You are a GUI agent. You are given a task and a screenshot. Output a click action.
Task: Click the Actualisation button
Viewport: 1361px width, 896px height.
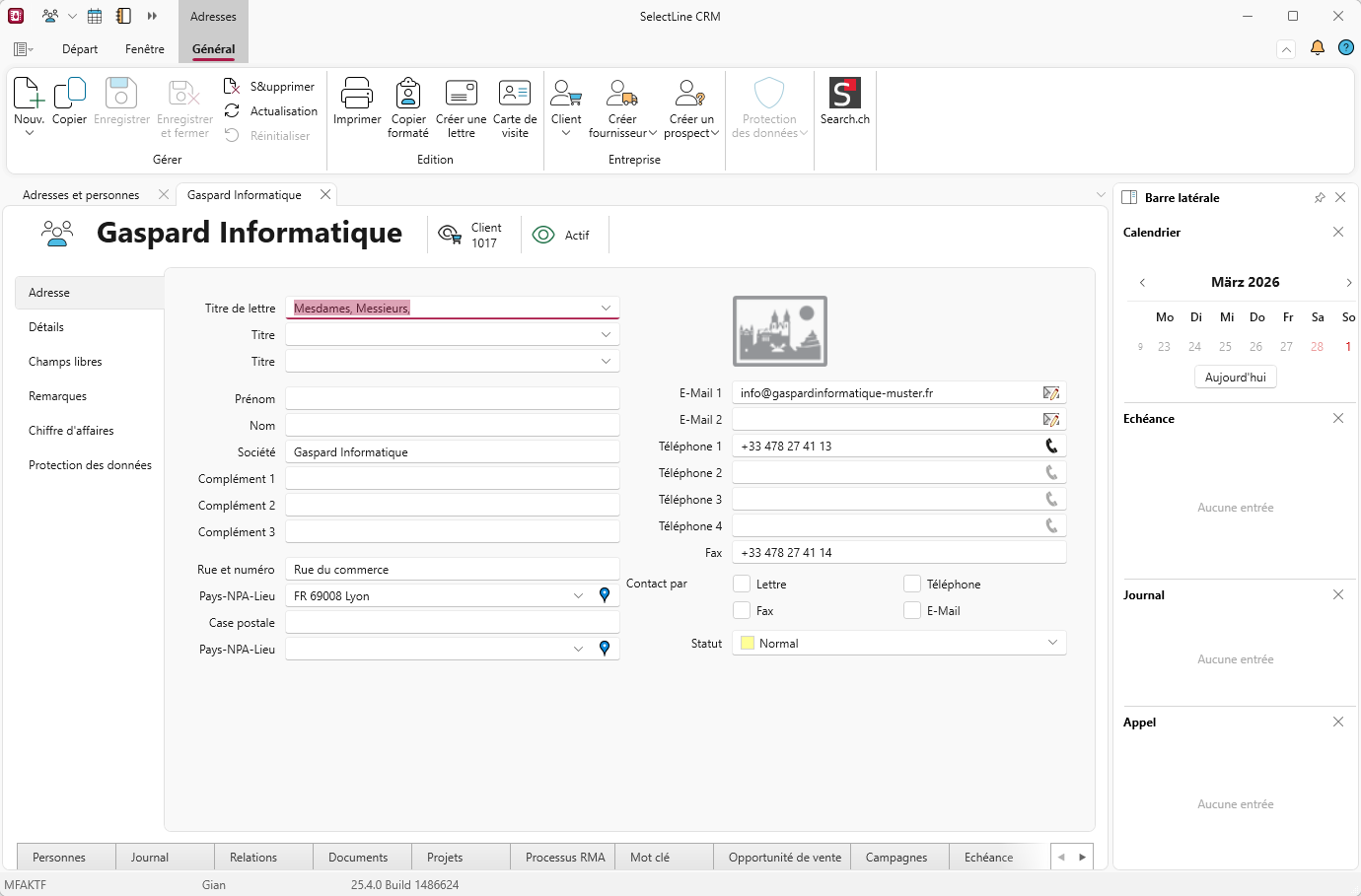(283, 111)
